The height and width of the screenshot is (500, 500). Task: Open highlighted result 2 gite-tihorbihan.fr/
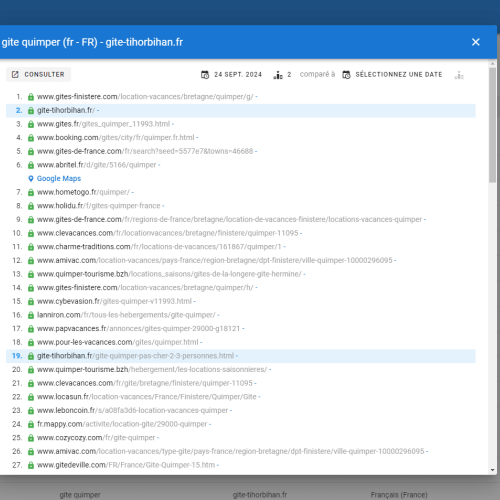[66, 110]
